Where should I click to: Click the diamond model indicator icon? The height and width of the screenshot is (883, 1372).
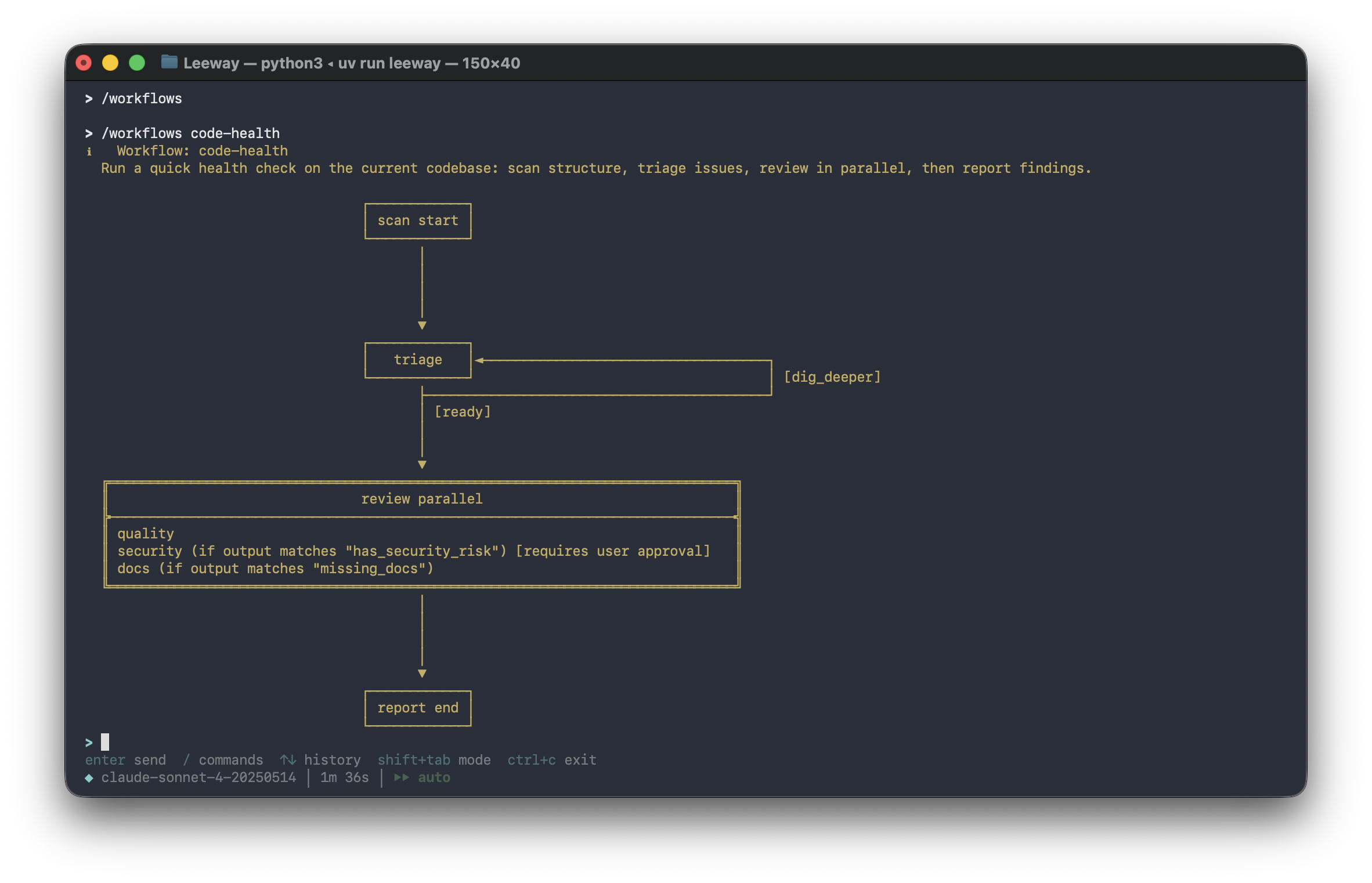tap(89, 777)
